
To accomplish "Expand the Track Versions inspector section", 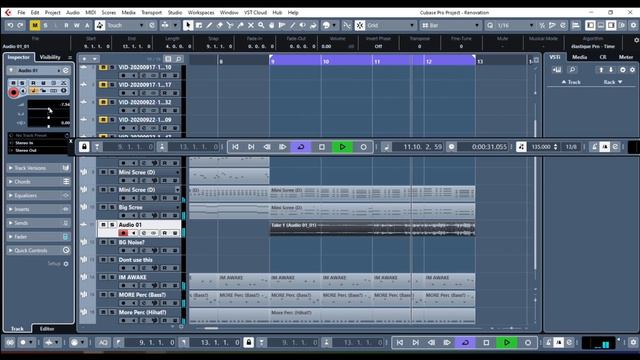I will (39, 168).
